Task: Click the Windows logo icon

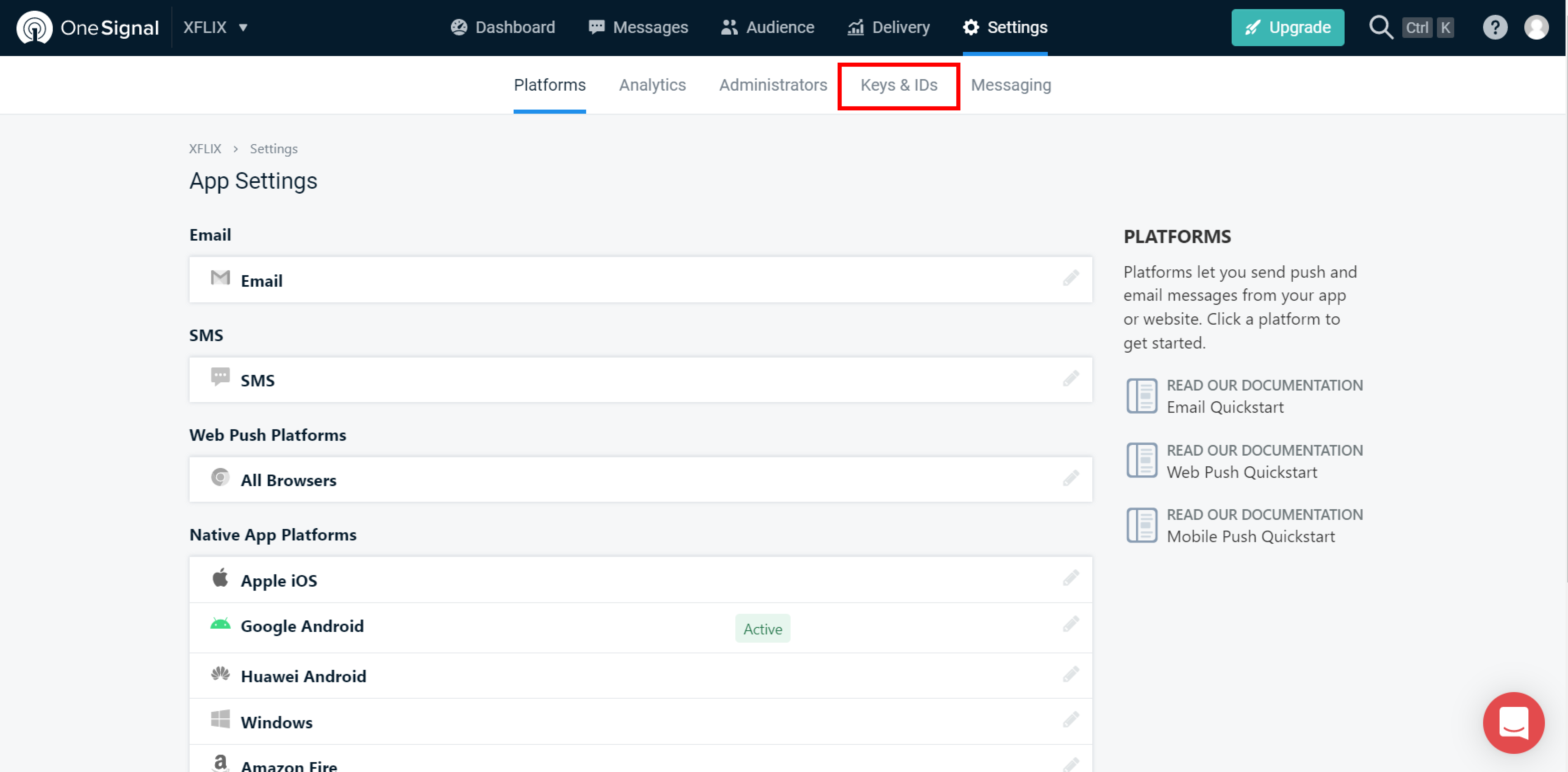Action: pyautogui.click(x=220, y=719)
